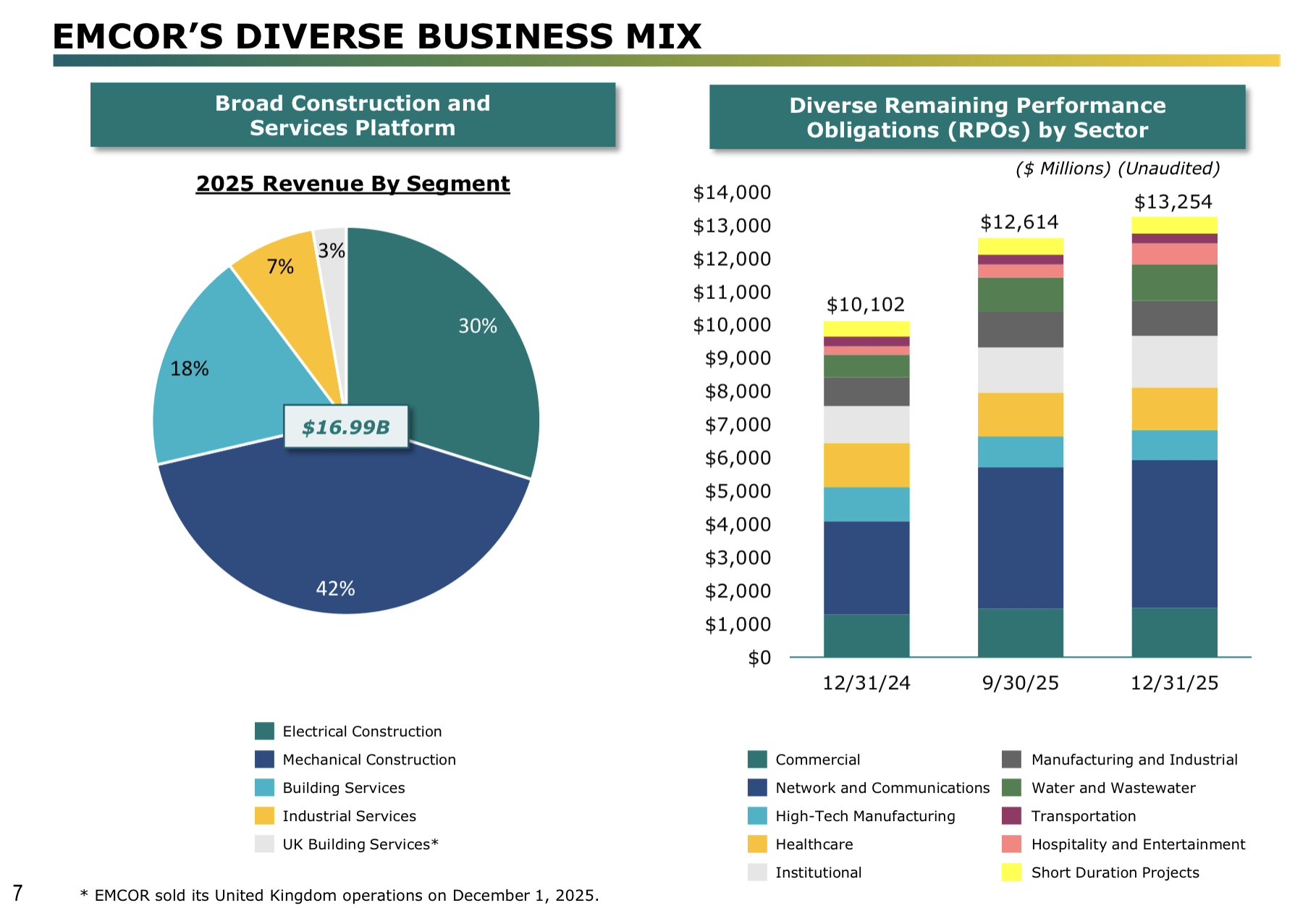Click the "$14,000" y-axis label
Image resolution: width=1316 pixels, height=908 pixels.
pyautogui.click(x=732, y=192)
